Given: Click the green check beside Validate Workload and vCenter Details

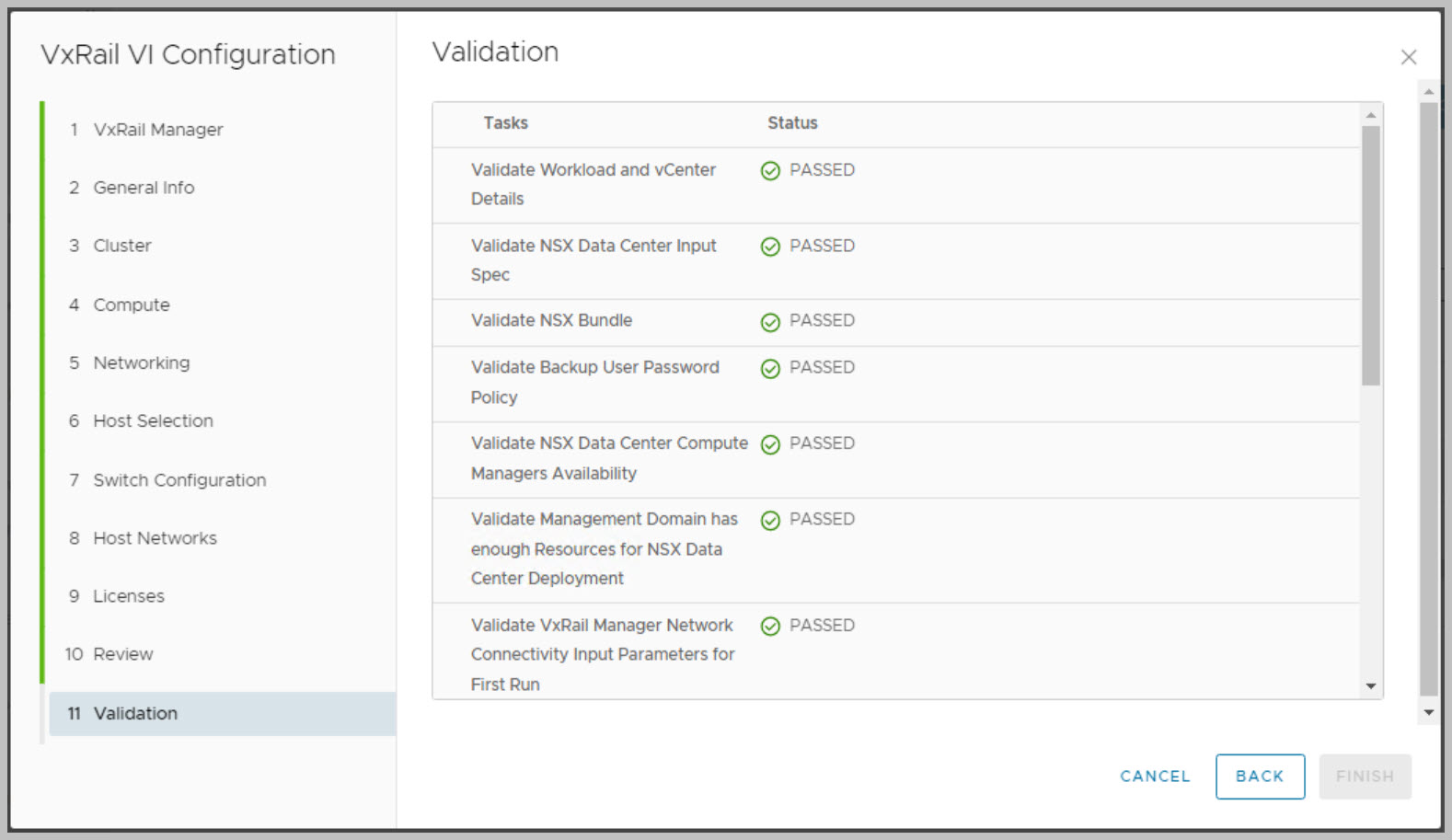Looking at the screenshot, I should (770, 171).
